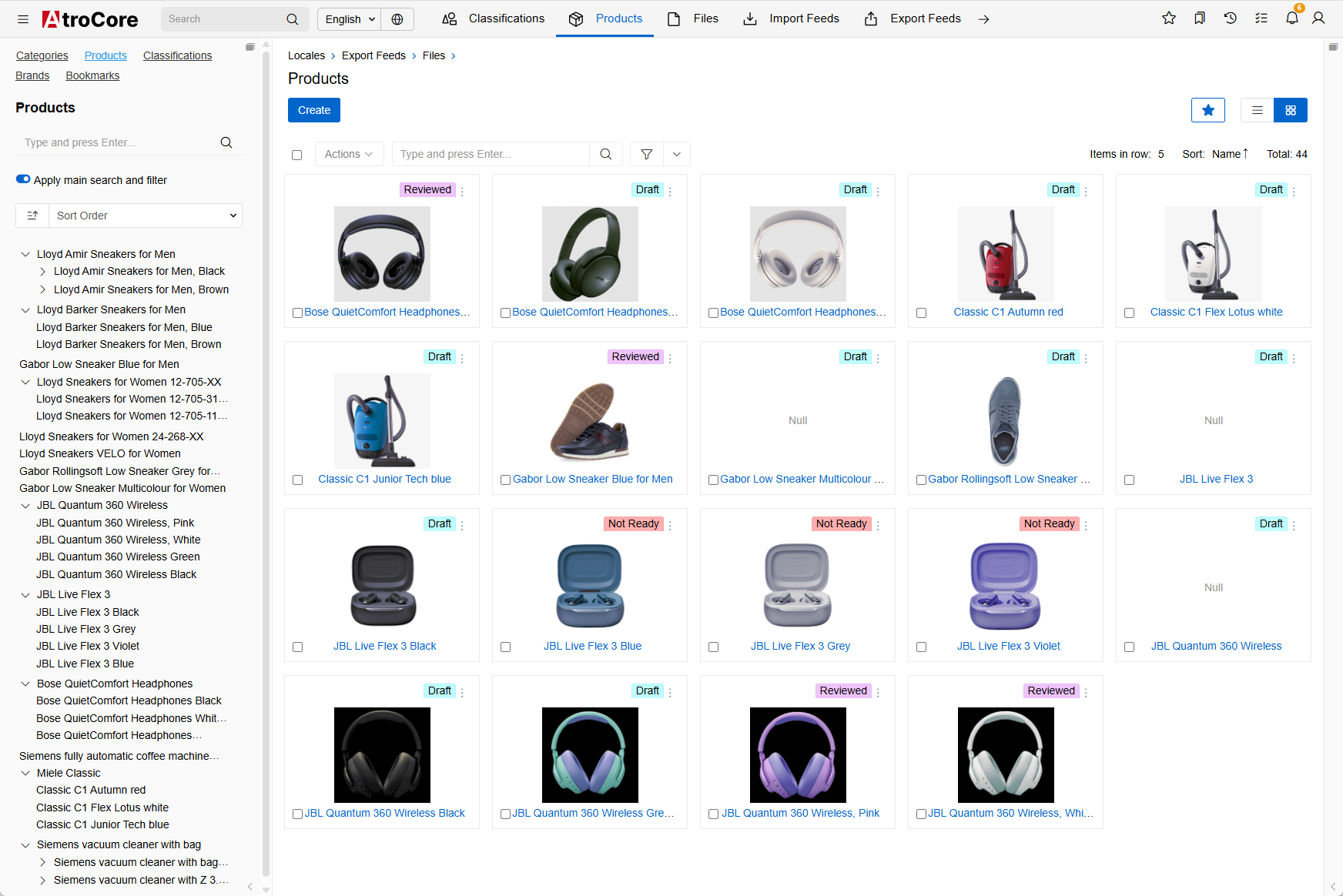
Task: Select the Classic C1 Autumn red checkbox
Action: [921, 313]
